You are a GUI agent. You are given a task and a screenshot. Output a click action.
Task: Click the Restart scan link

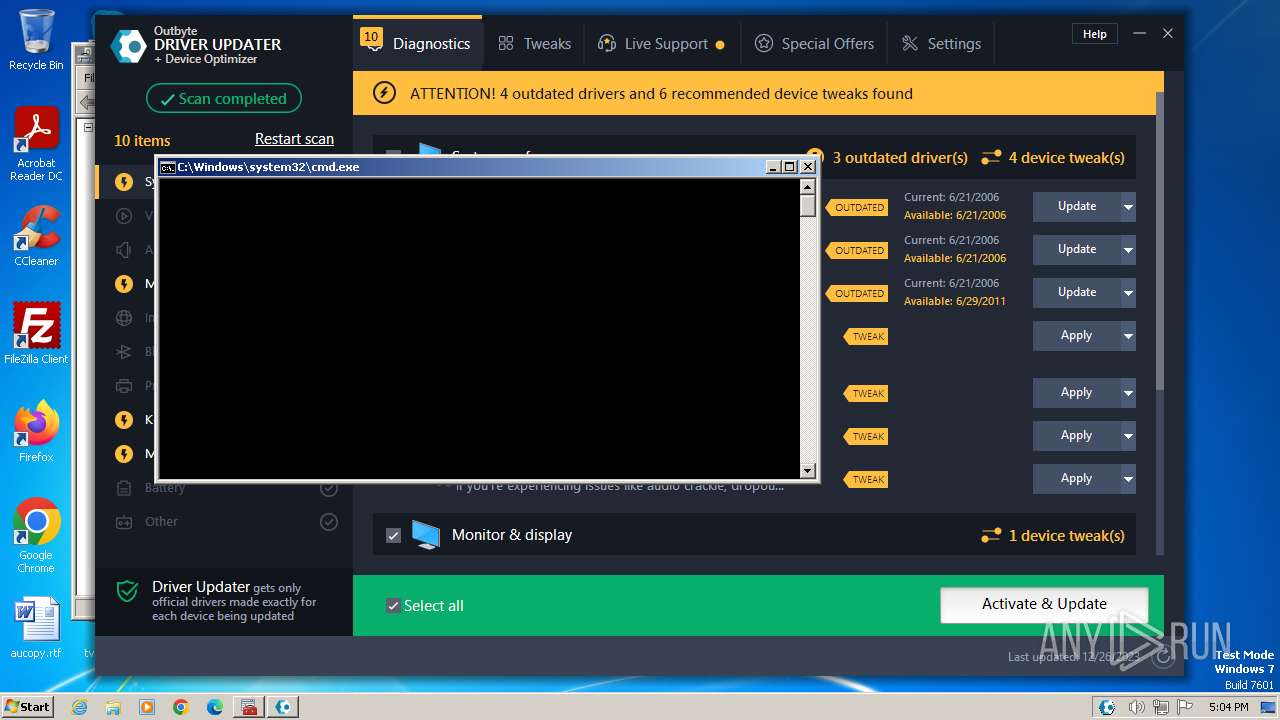pyautogui.click(x=294, y=139)
